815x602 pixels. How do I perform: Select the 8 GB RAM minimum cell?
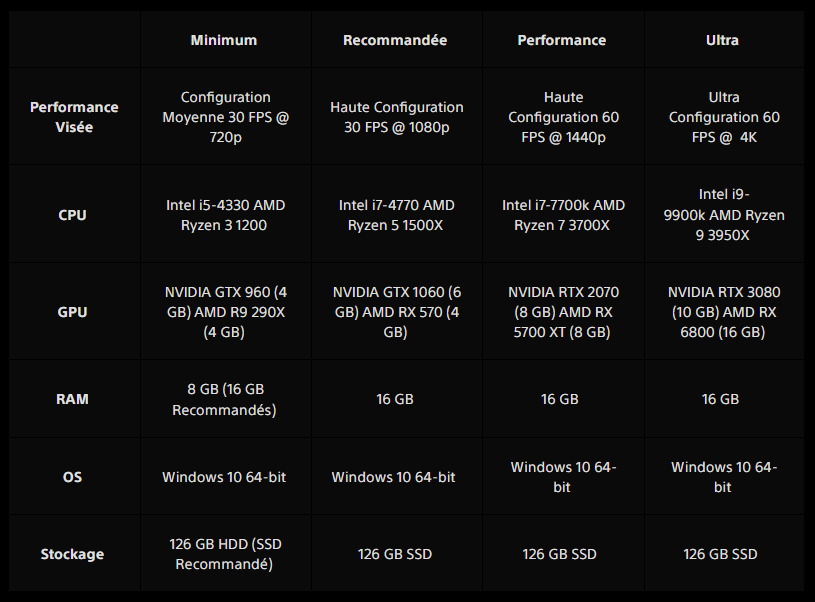(x=224, y=399)
